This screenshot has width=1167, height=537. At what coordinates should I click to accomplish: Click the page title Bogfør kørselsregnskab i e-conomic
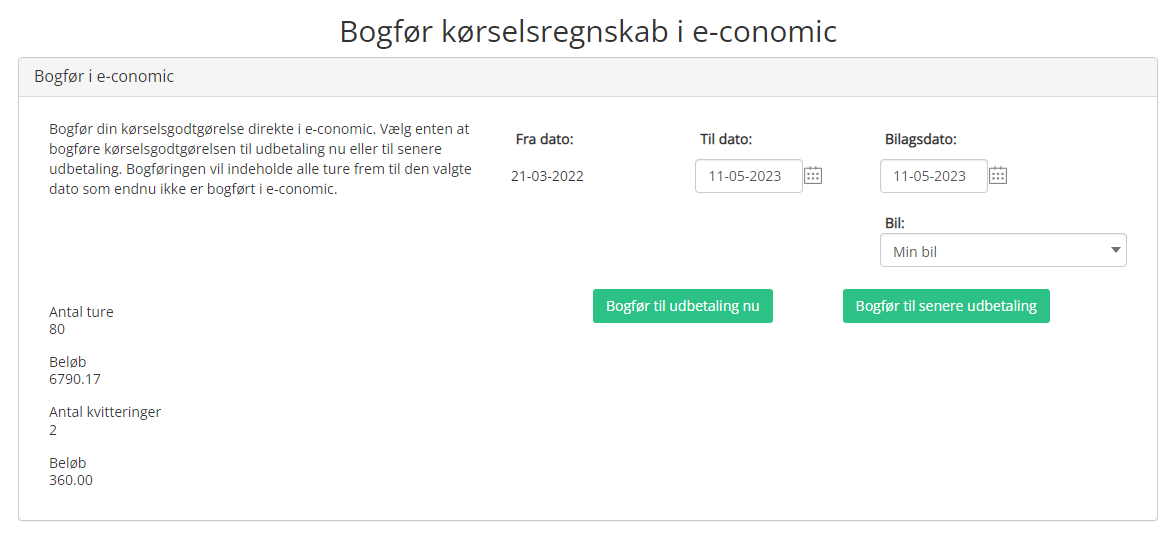point(588,31)
